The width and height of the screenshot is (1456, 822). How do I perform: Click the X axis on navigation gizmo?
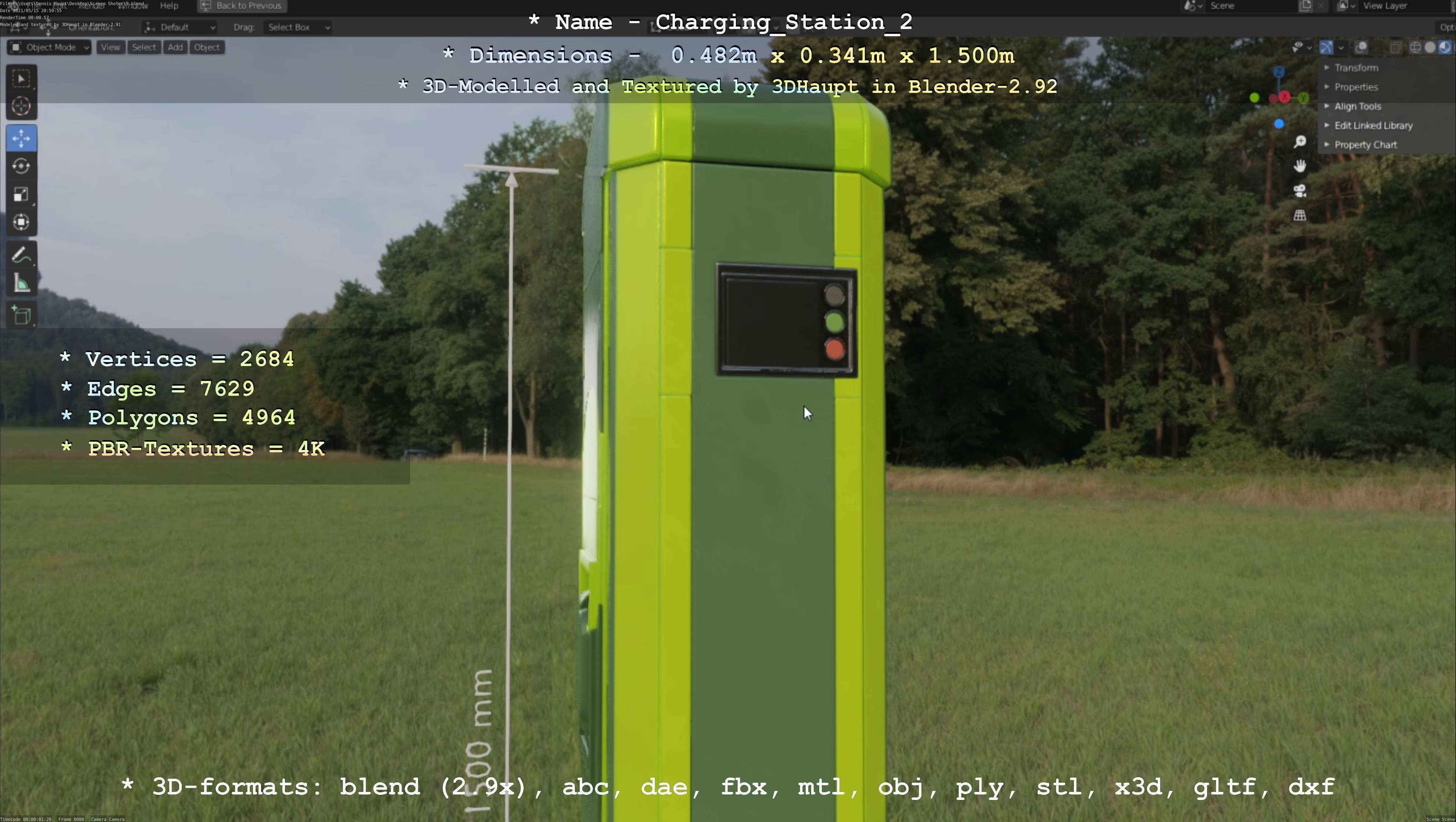tap(1284, 97)
